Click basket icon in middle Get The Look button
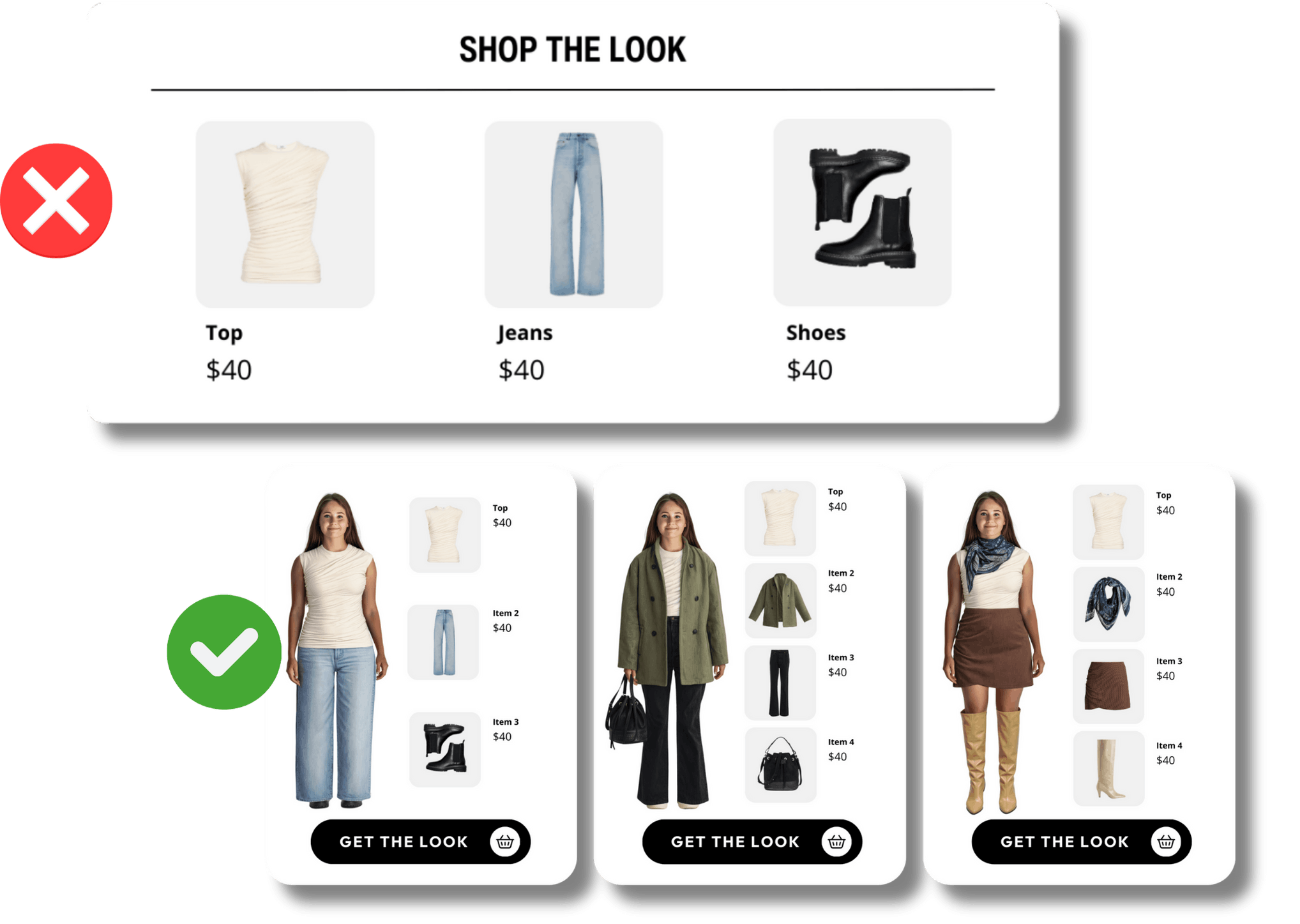 836,842
